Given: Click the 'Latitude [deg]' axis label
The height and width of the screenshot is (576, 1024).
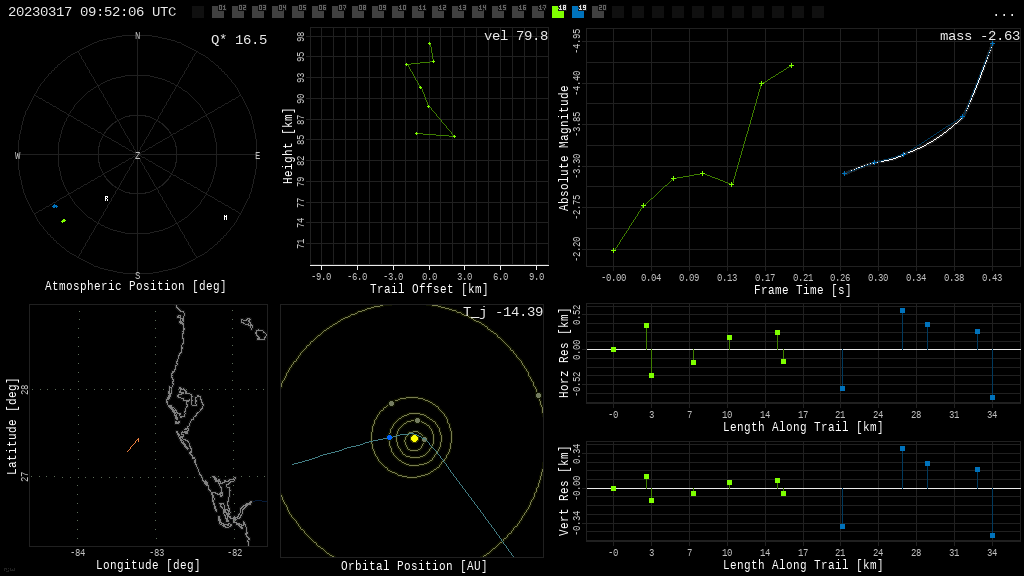Looking at the screenshot, I should [12, 426].
